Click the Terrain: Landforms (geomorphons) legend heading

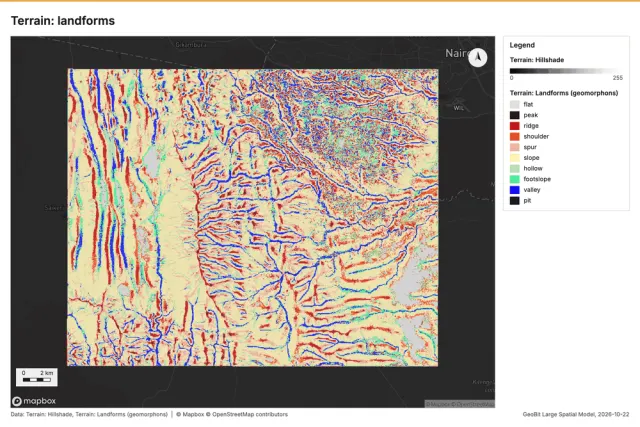point(564,93)
